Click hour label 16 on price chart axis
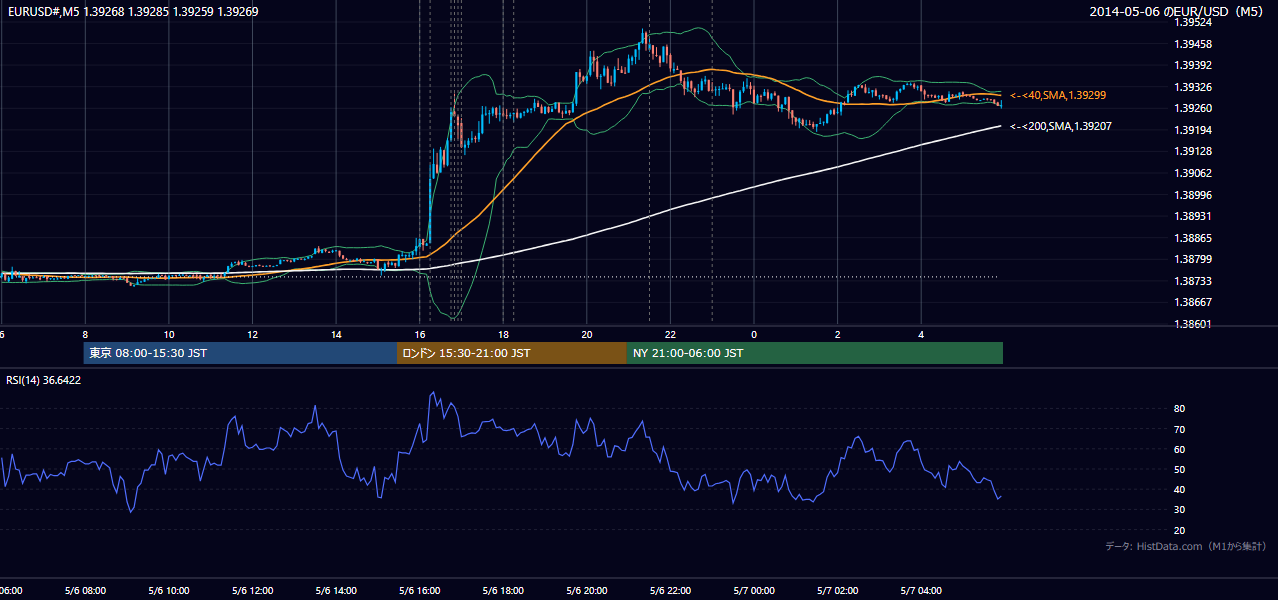Viewport: 1278px width, 600px height. pos(420,334)
